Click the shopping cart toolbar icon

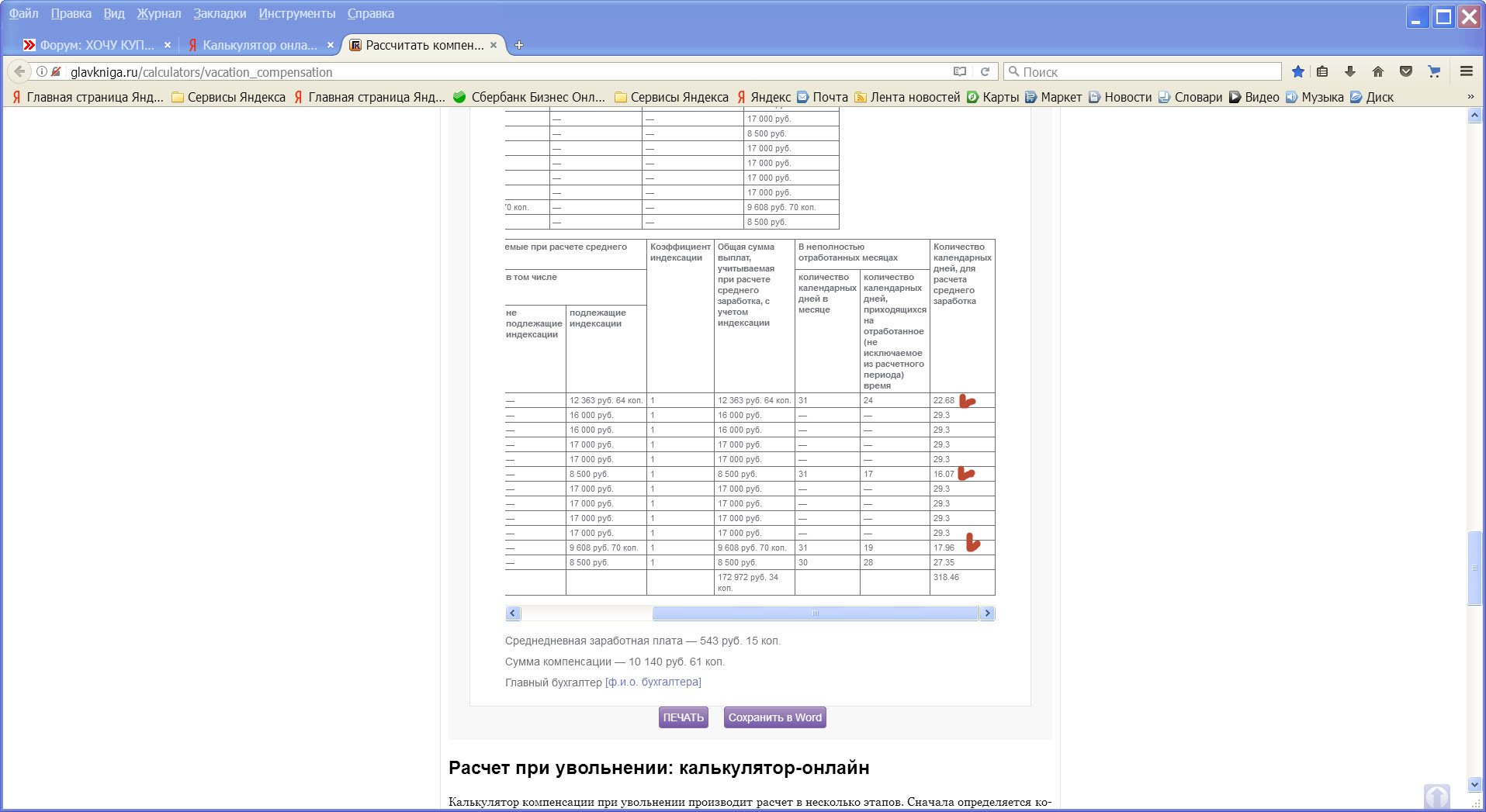[1434, 71]
